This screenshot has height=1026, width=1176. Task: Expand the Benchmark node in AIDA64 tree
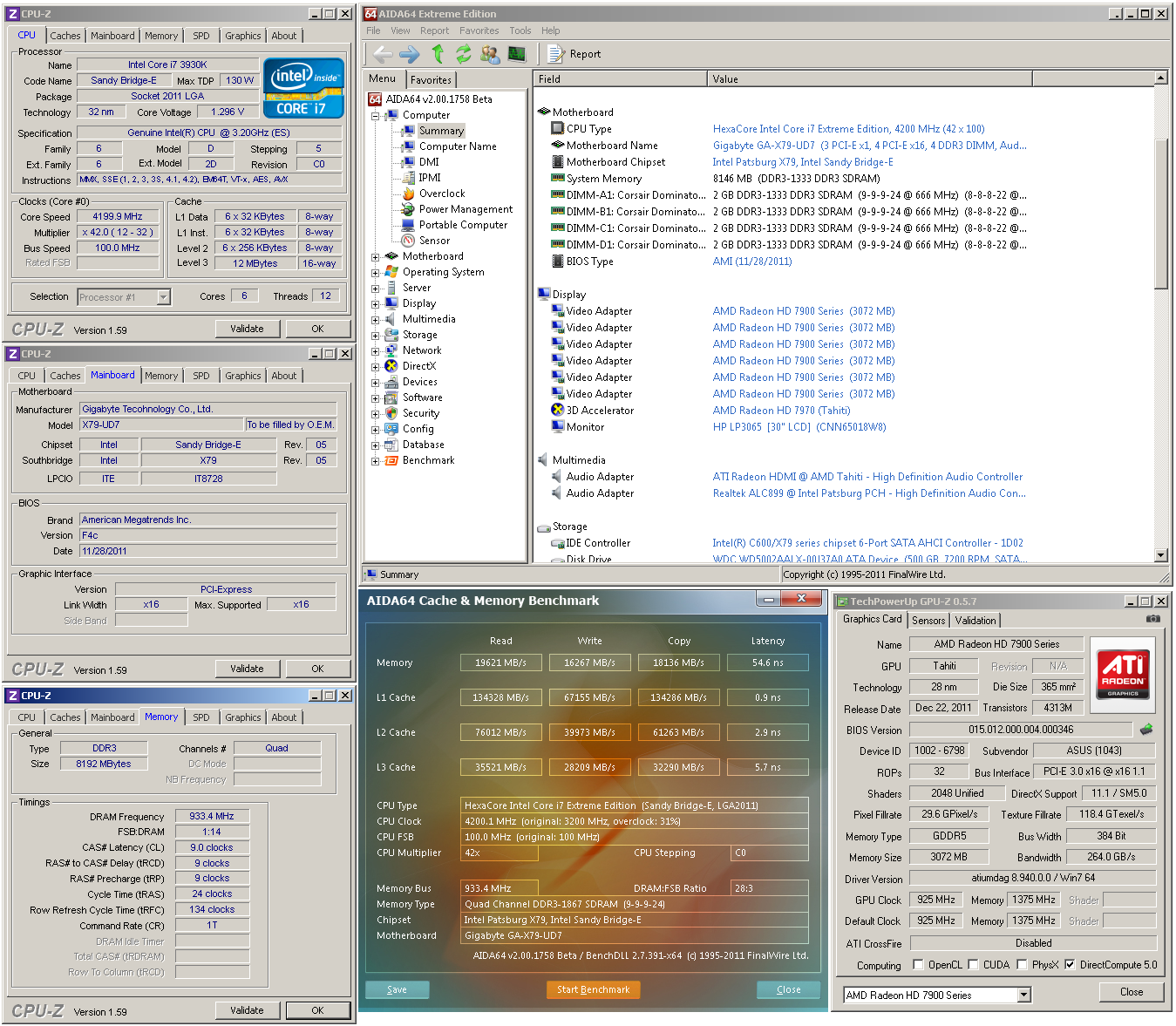pos(375,460)
